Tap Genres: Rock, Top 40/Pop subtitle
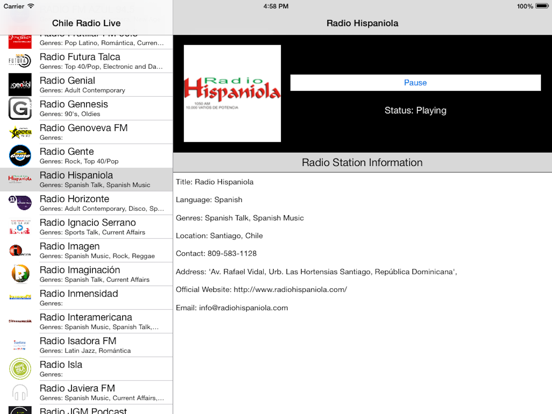This screenshot has width=552, height=414. click(x=79, y=161)
